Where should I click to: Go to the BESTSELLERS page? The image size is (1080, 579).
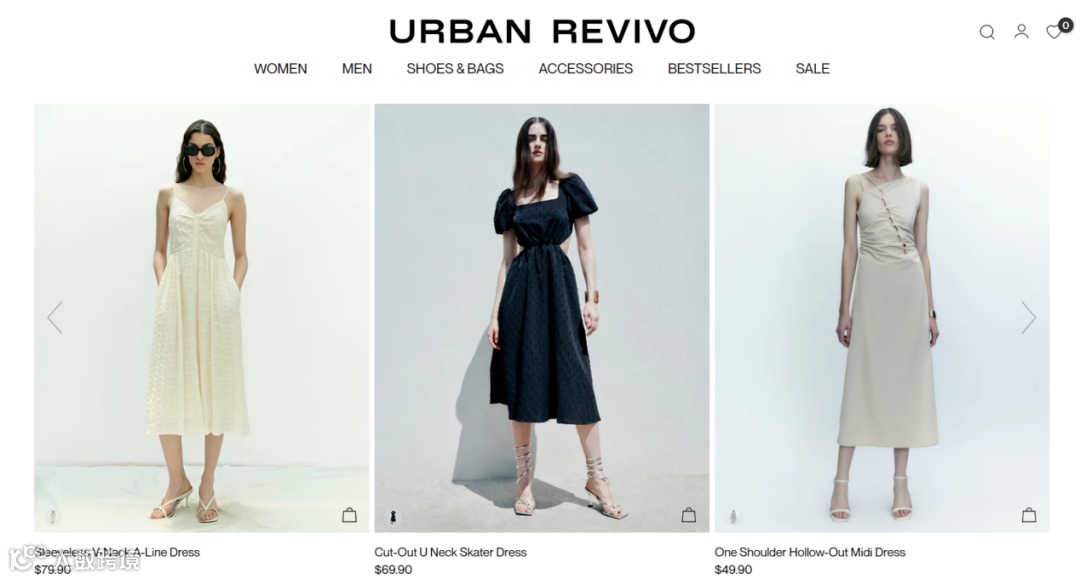coord(714,69)
